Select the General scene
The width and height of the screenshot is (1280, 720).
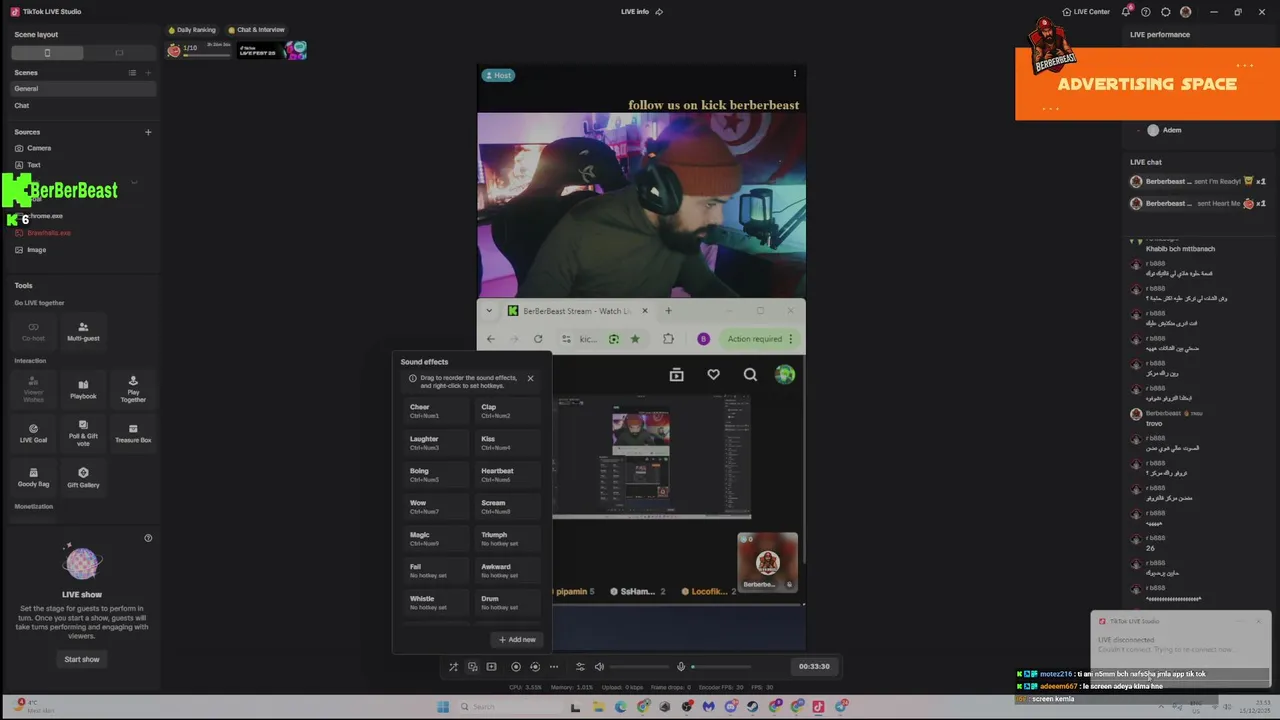(x=84, y=89)
